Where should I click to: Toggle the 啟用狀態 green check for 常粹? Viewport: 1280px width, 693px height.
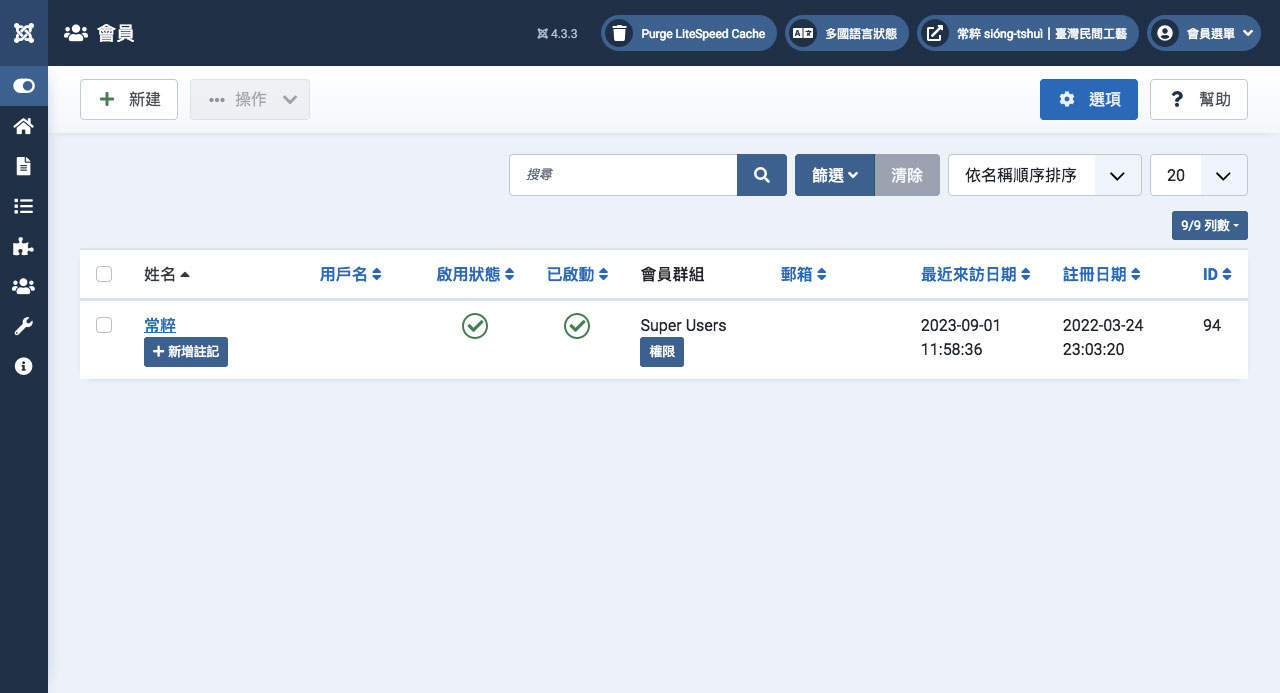[x=475, y=326]
